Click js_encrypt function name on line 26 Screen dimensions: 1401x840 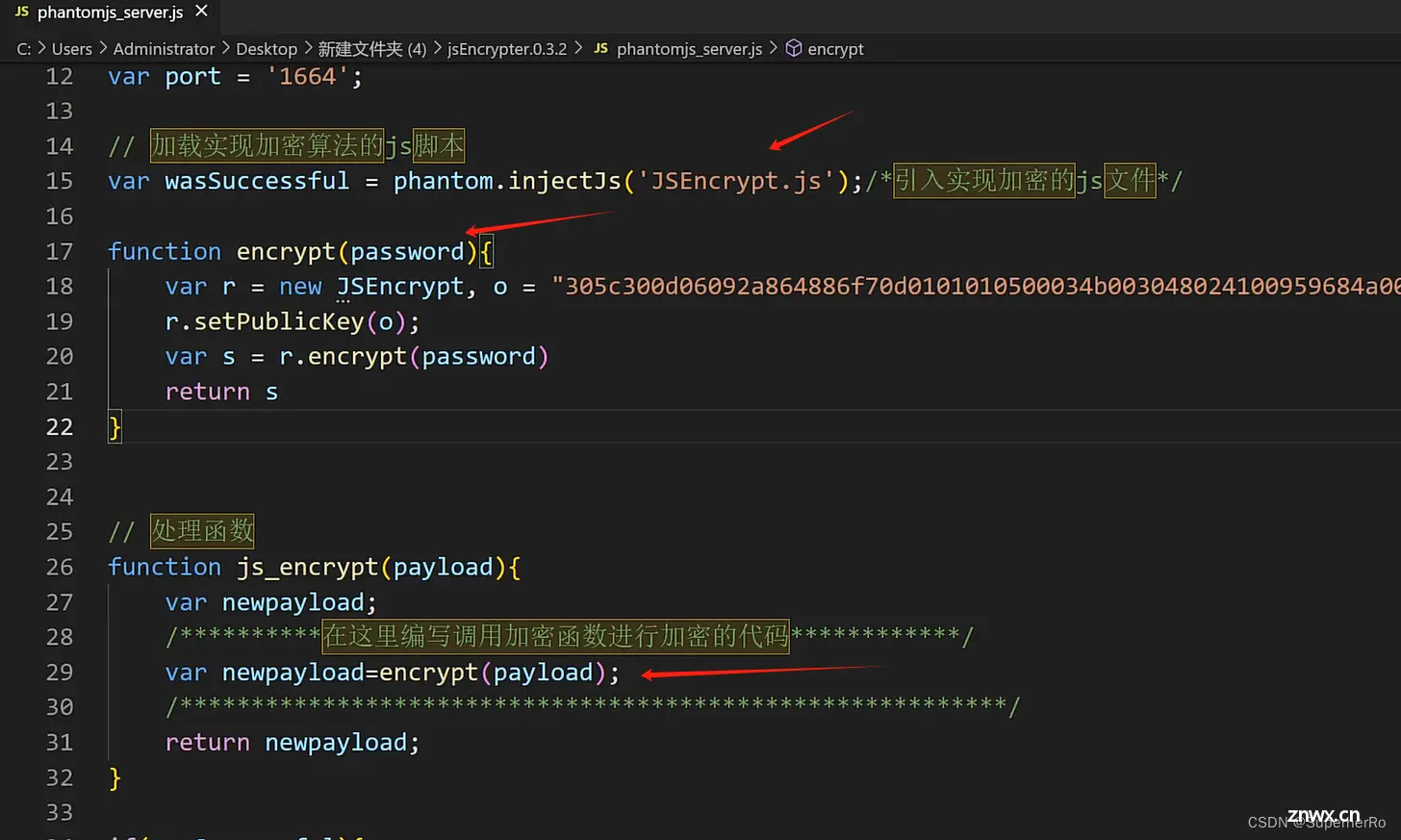click(307, 568)
